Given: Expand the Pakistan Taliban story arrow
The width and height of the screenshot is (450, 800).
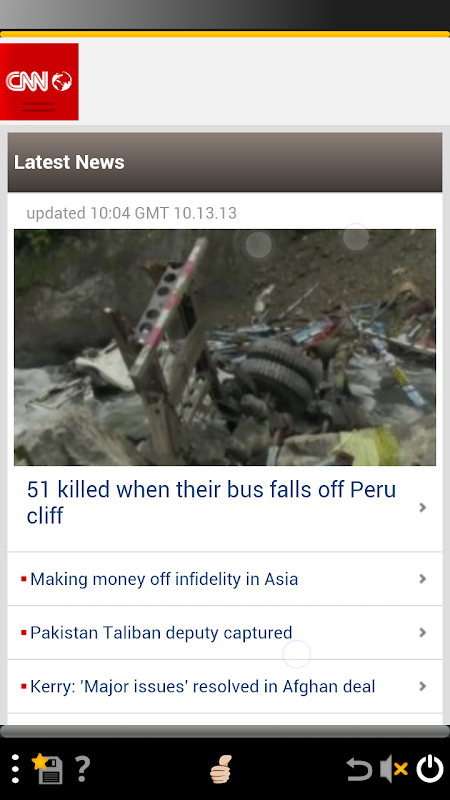Looking at the screenshot, I should coord(422,632).
